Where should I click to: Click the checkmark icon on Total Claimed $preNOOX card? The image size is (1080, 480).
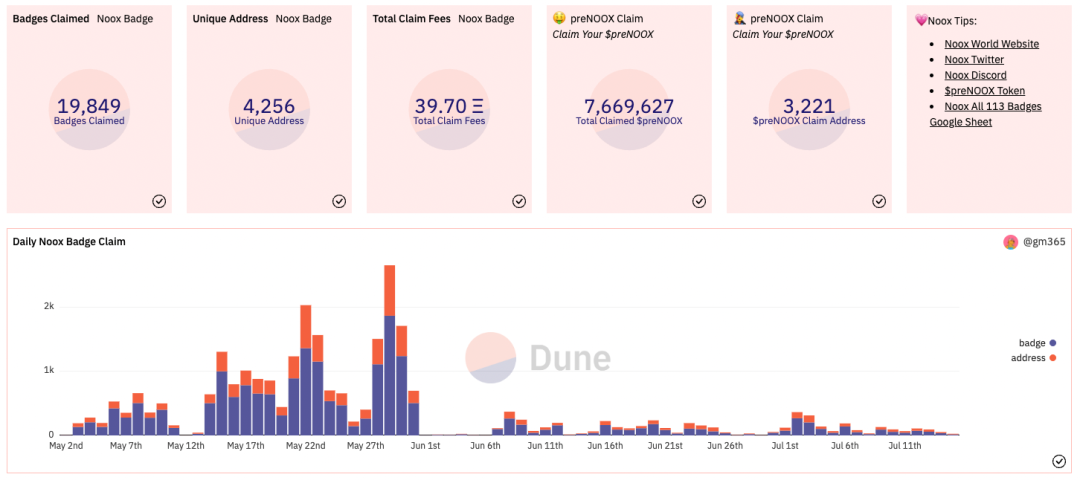[698, 201]
